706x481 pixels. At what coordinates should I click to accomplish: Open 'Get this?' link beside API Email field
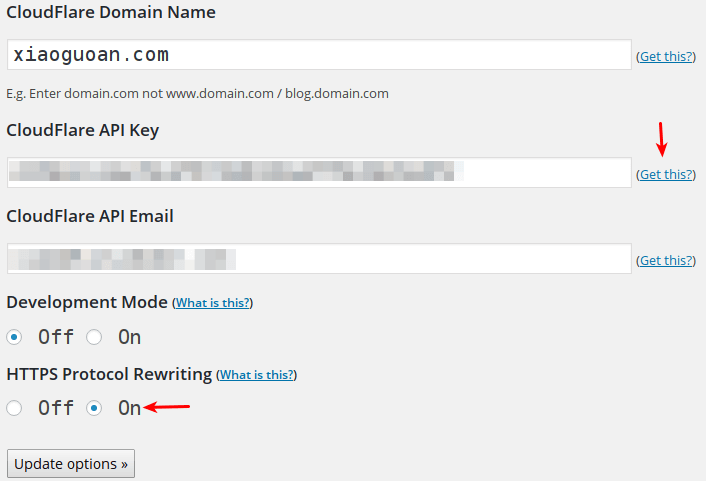(666, 261)
